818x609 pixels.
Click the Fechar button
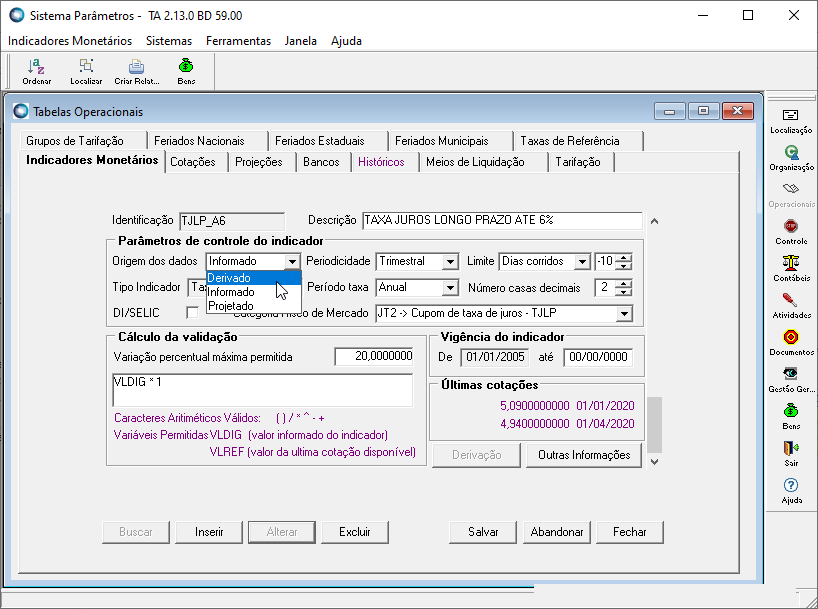tap(630, 532)
